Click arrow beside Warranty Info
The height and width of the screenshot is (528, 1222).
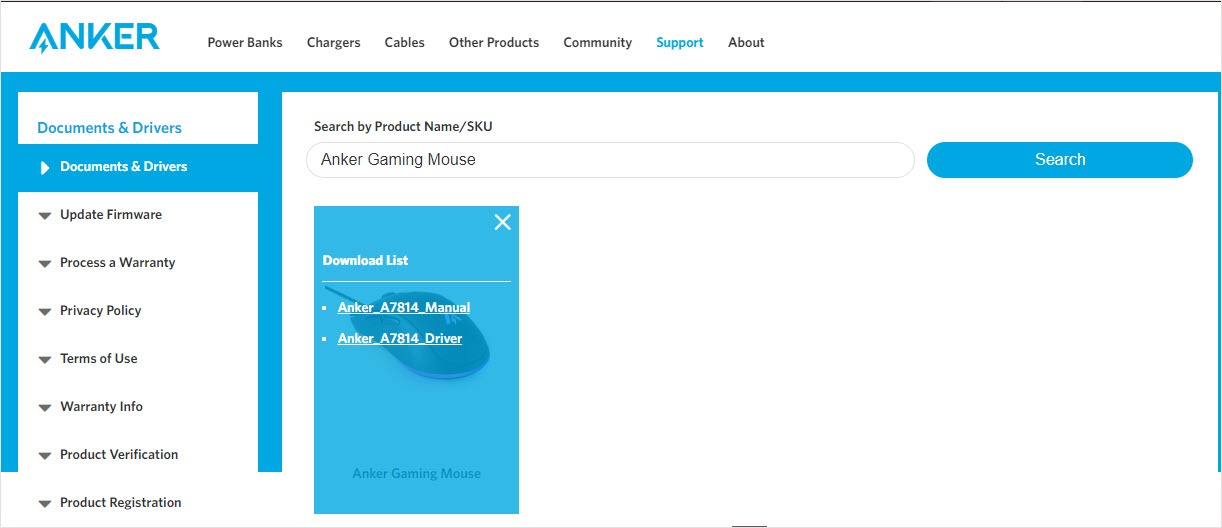click(x=44, y=408)
